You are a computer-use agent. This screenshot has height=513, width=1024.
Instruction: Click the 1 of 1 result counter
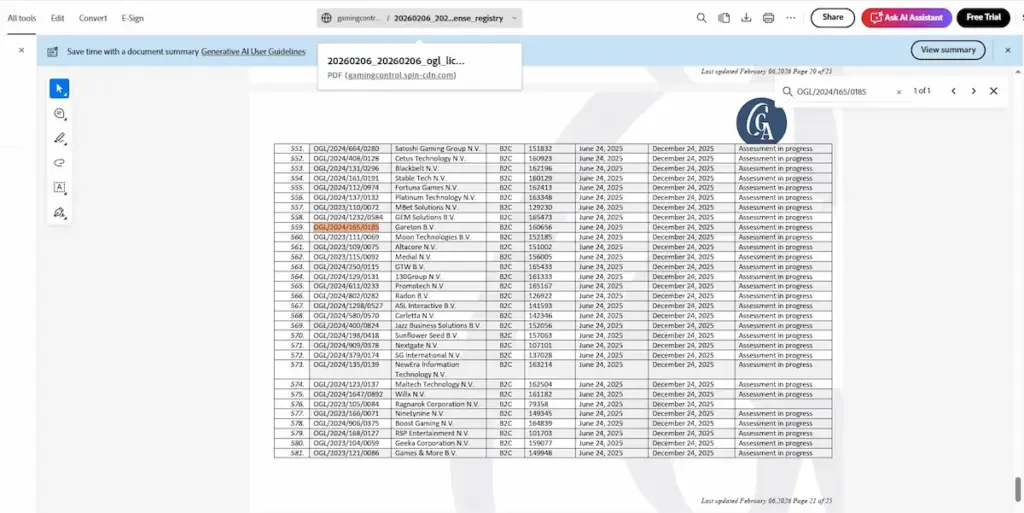921,91
